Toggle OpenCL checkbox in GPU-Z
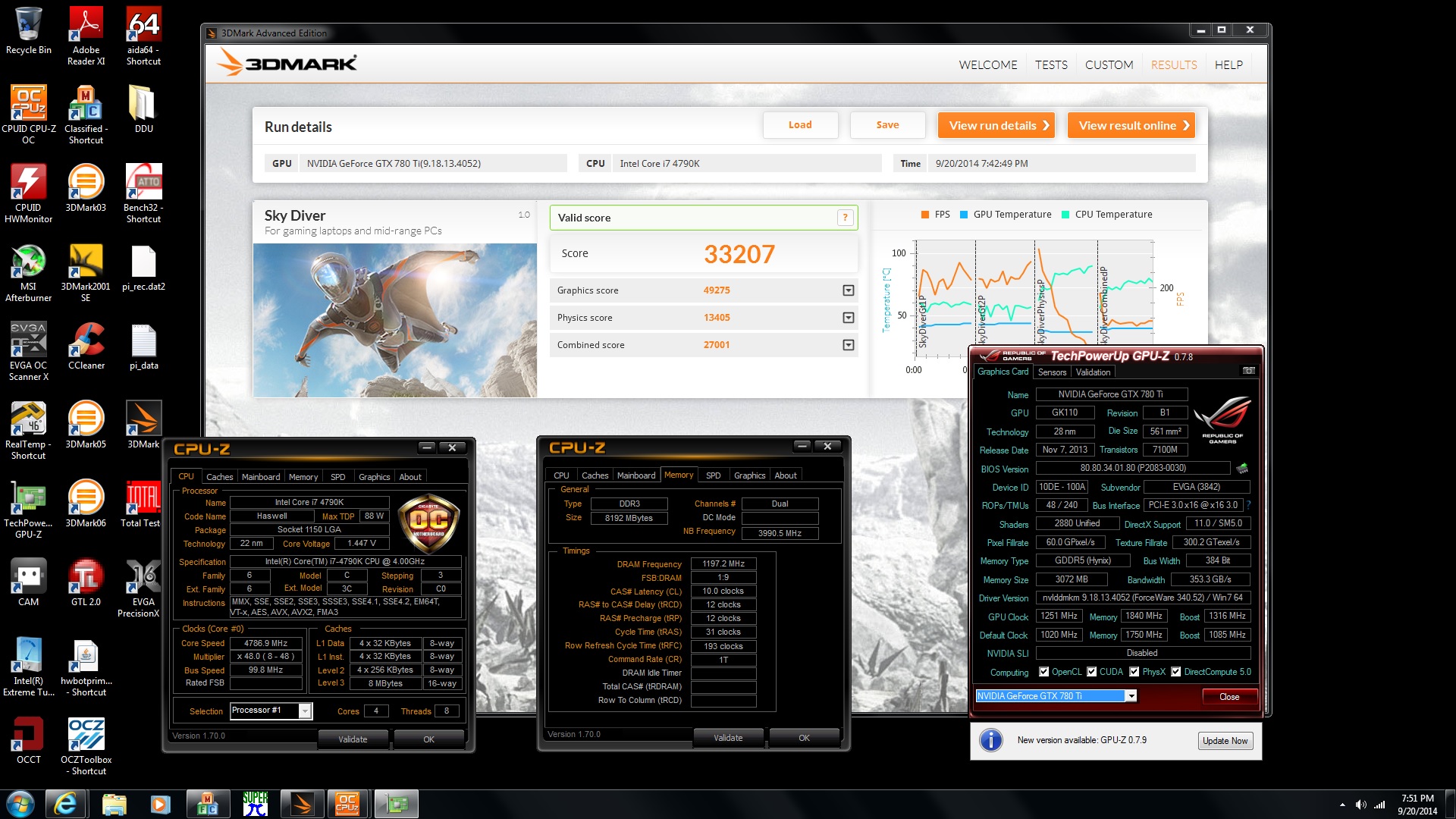The height and width of the screenshot is (819, 1456). (x=1044, y=672)
